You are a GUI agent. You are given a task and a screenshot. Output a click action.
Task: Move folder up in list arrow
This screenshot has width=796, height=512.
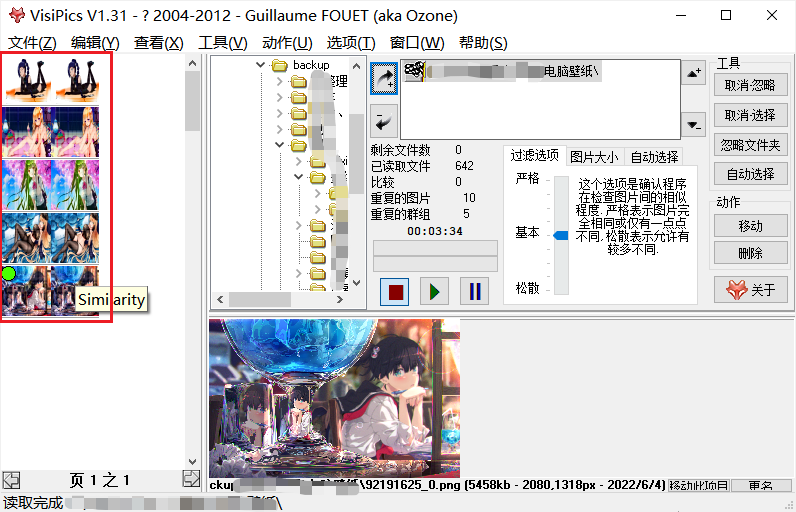(694, 73)
